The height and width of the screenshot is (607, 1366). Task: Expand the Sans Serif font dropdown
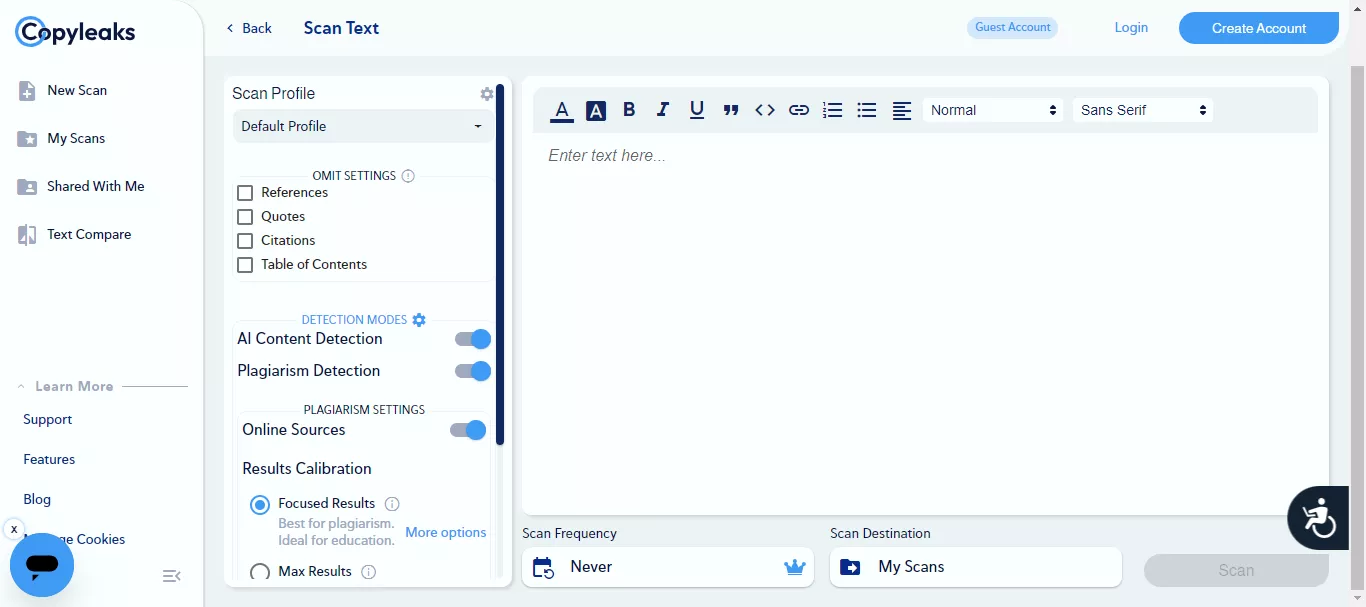click(x=1142, y=110)
